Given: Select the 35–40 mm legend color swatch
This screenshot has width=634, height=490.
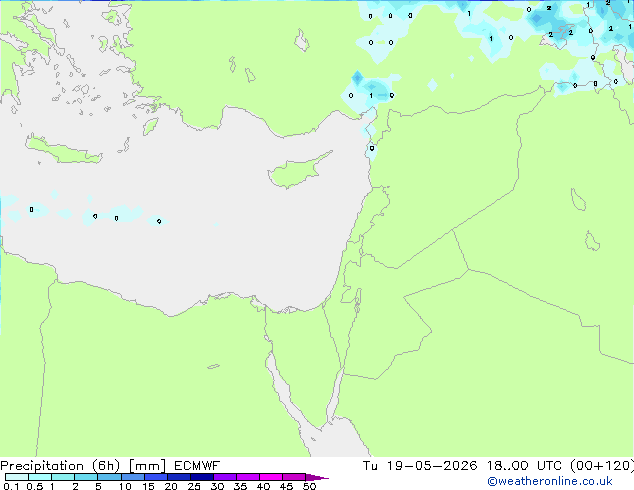Looking at the screenshot, I should tap(247, 477).
